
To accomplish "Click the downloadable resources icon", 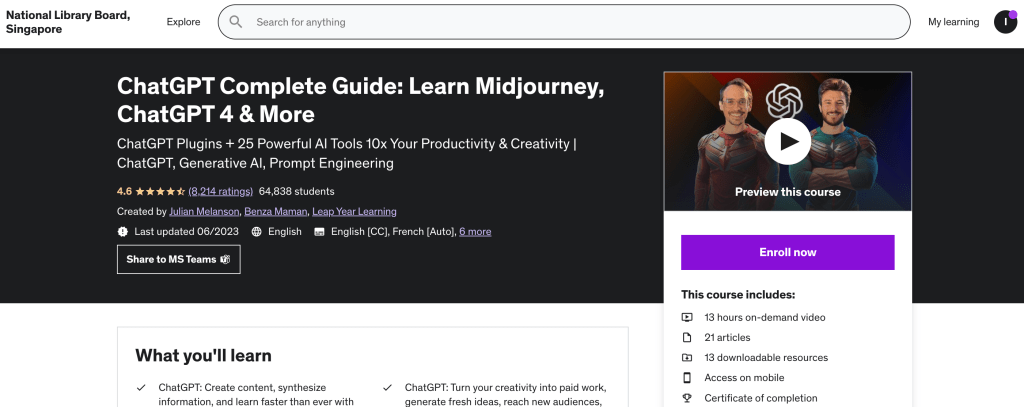I will (687, 357).
